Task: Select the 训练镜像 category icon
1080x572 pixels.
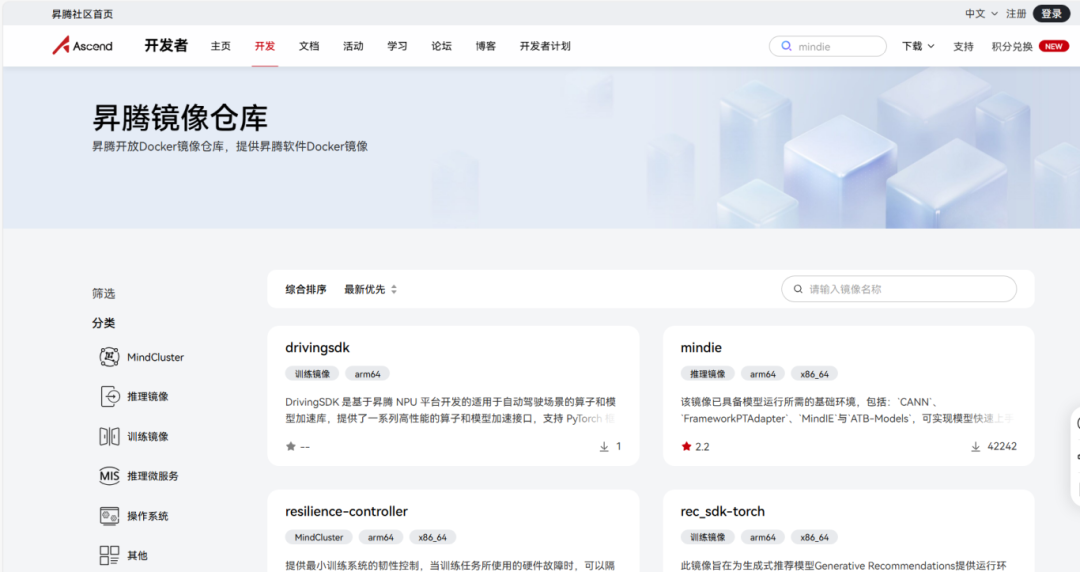Action: (x=109, y=437)
